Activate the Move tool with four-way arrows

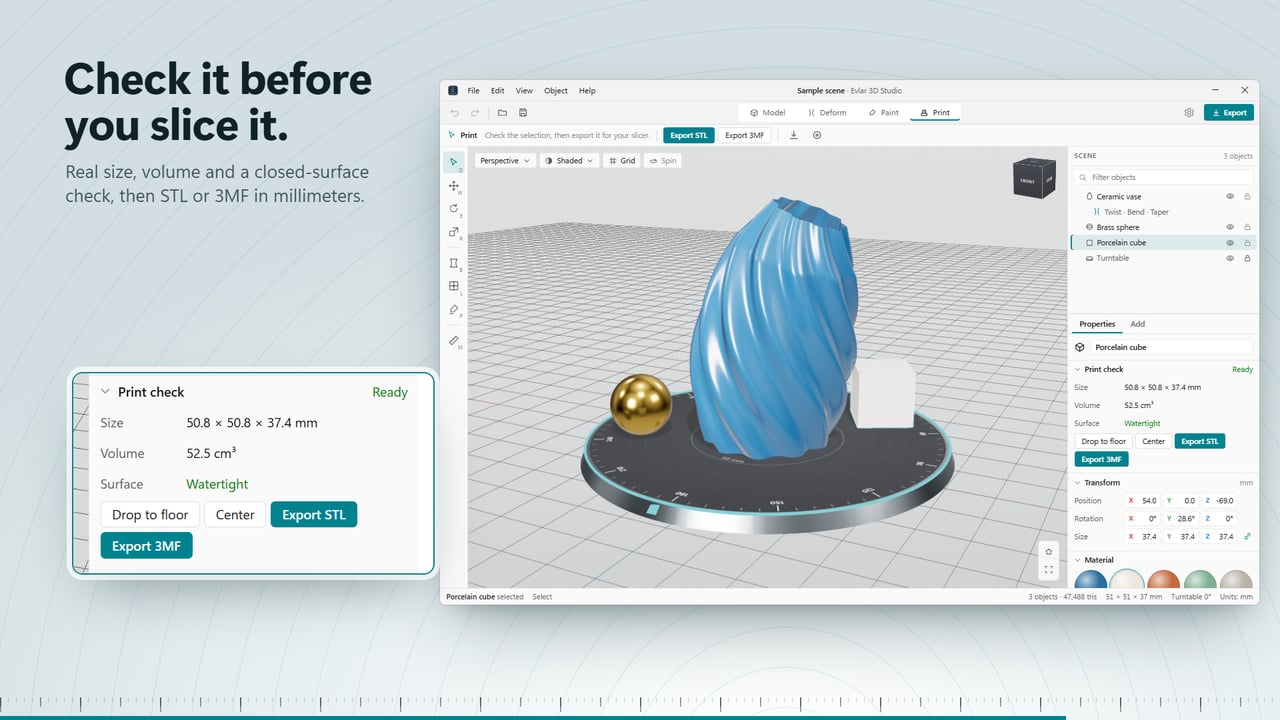[454, 186]
